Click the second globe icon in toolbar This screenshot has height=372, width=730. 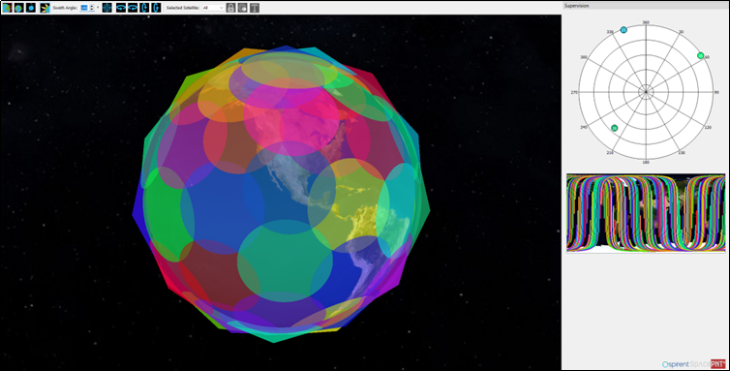[x=19, y=8]
